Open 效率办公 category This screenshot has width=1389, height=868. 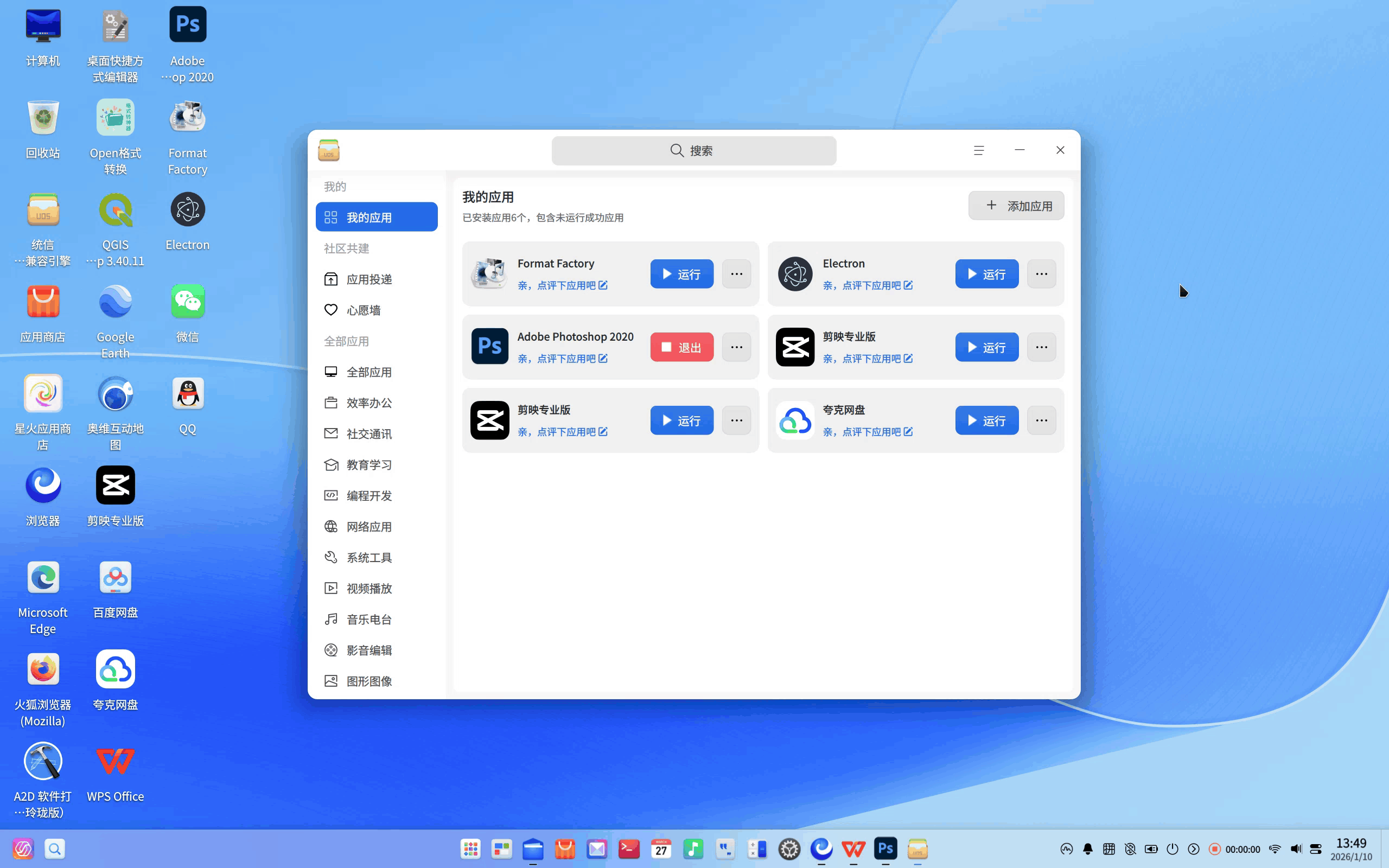click(377, 403)
